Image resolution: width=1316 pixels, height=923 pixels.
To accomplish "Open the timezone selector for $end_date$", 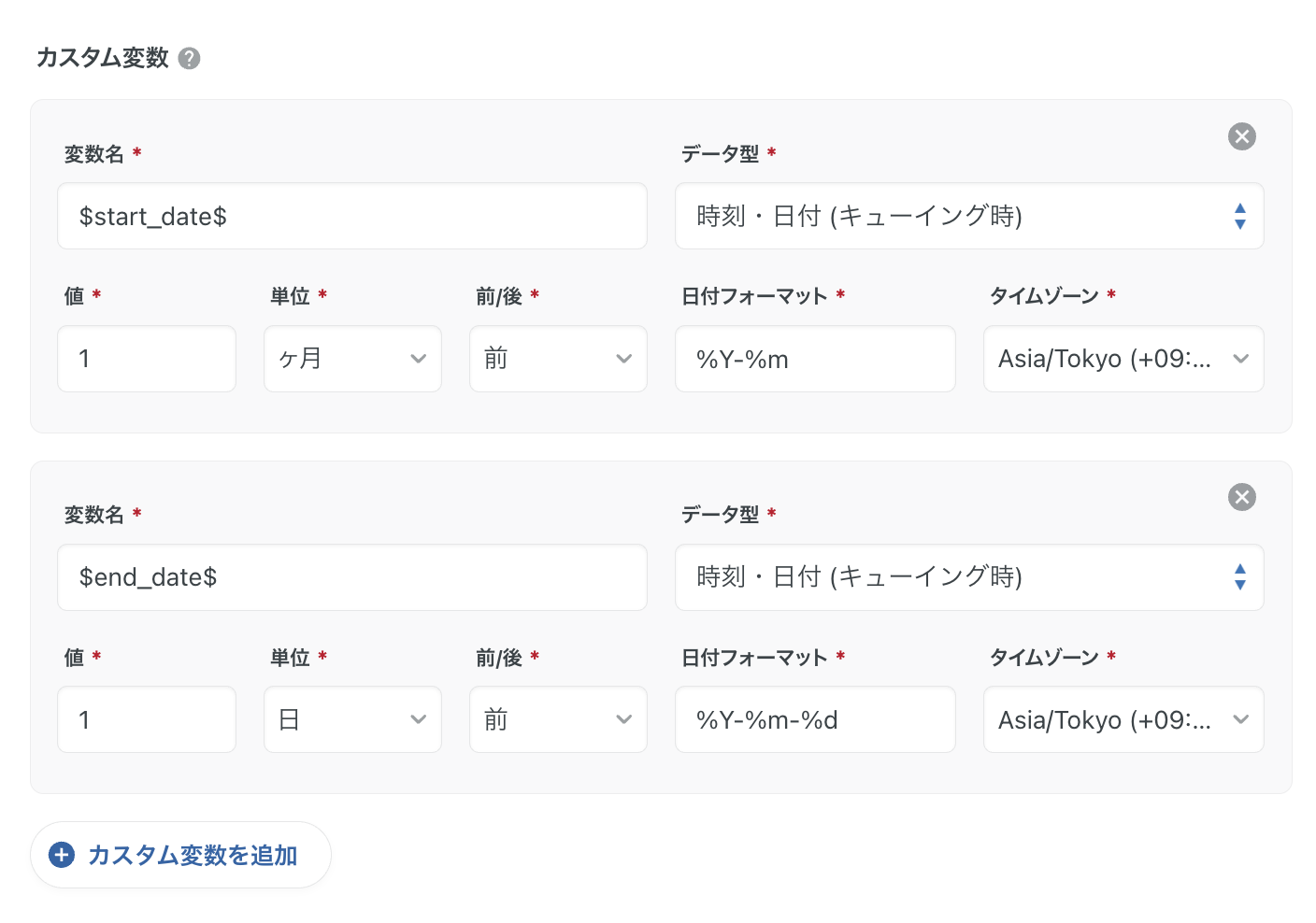I will click(x=1123, y=719).
